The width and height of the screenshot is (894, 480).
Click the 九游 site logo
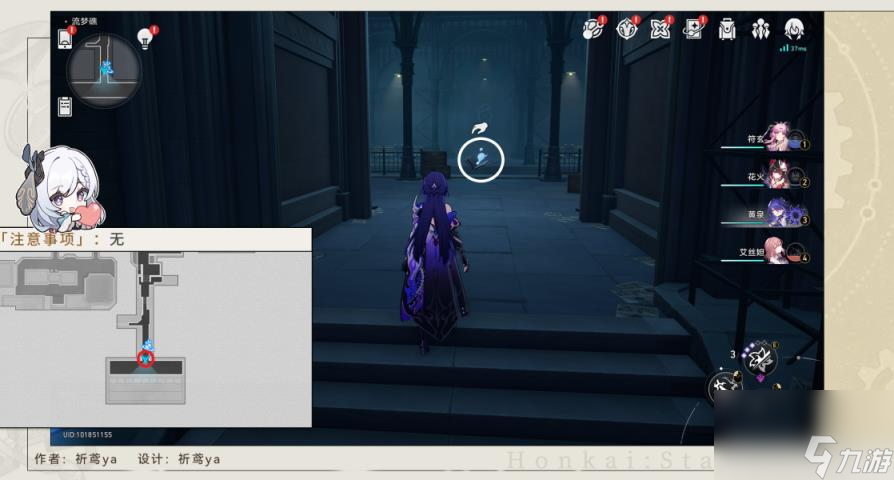[847, 458]
